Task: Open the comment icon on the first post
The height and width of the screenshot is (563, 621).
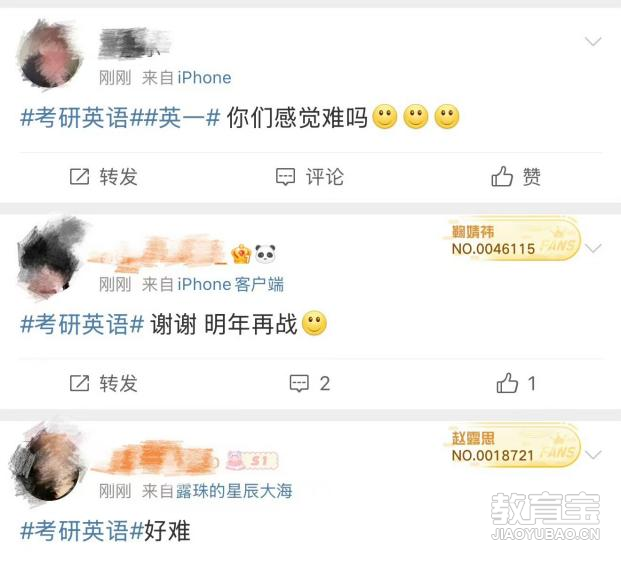Action: click(285, 177)
